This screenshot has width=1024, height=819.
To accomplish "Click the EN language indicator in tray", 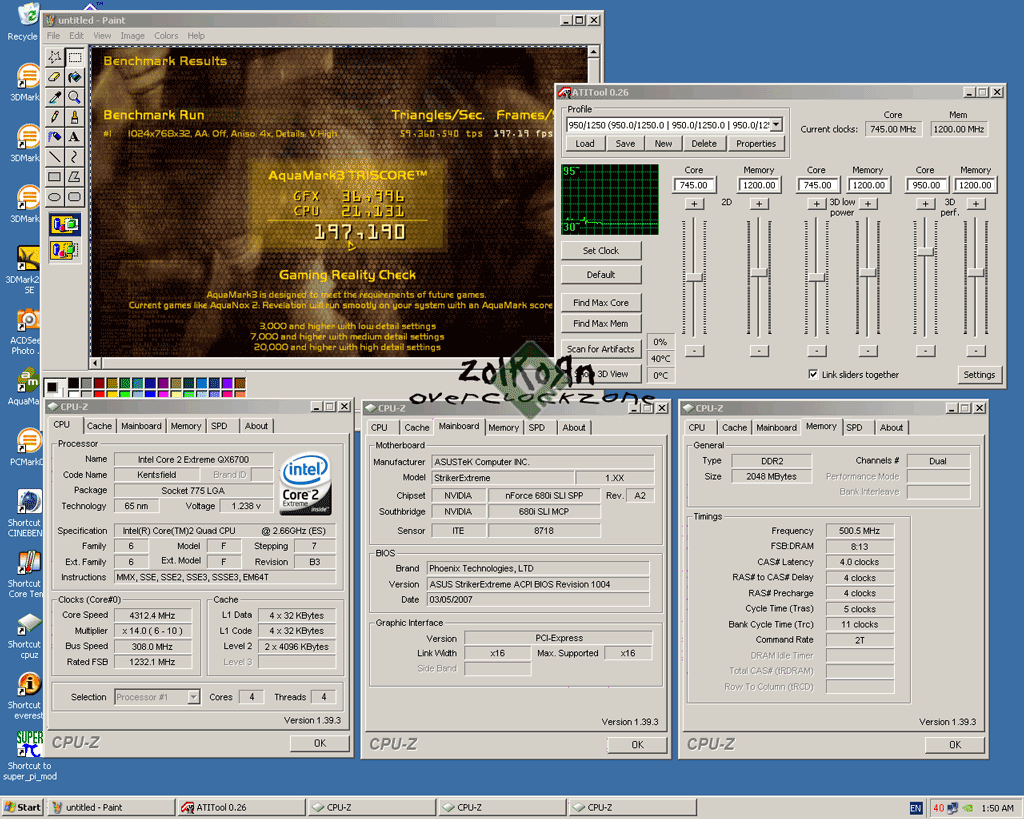I will point(916,808).
